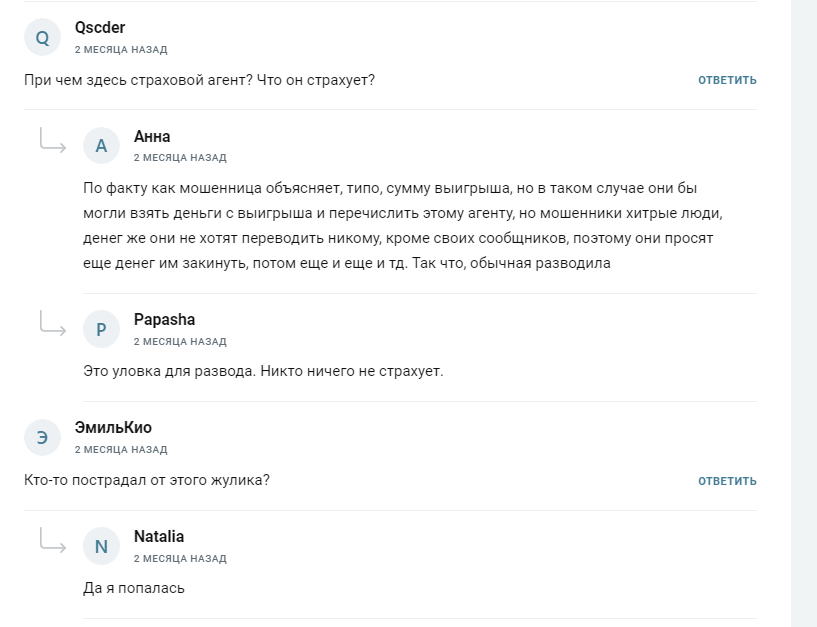
Task: Click the reply arrow beside Natalia's comment
Action: click(52, 541)
